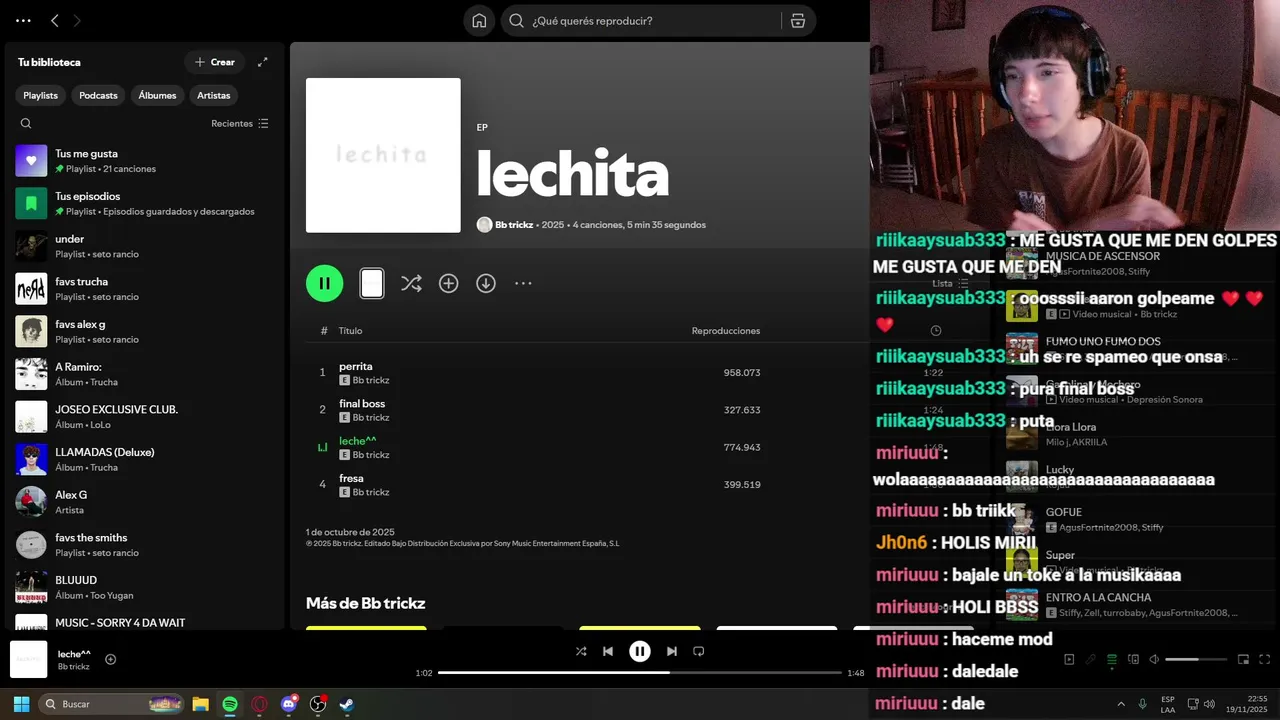The image size is (1280, 720).
Task: Adjust the Spotify volume slider
Action: 1196,660
